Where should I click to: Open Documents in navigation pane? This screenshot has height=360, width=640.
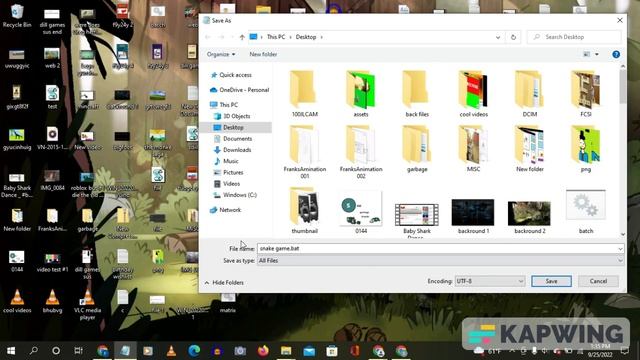pos(237,139)
